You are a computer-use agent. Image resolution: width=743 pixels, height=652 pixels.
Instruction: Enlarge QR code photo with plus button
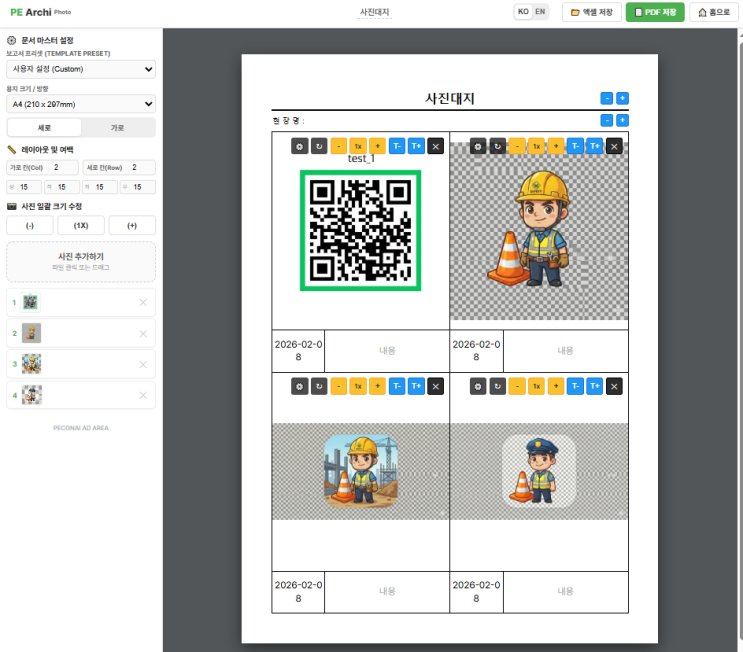point(377,146)
